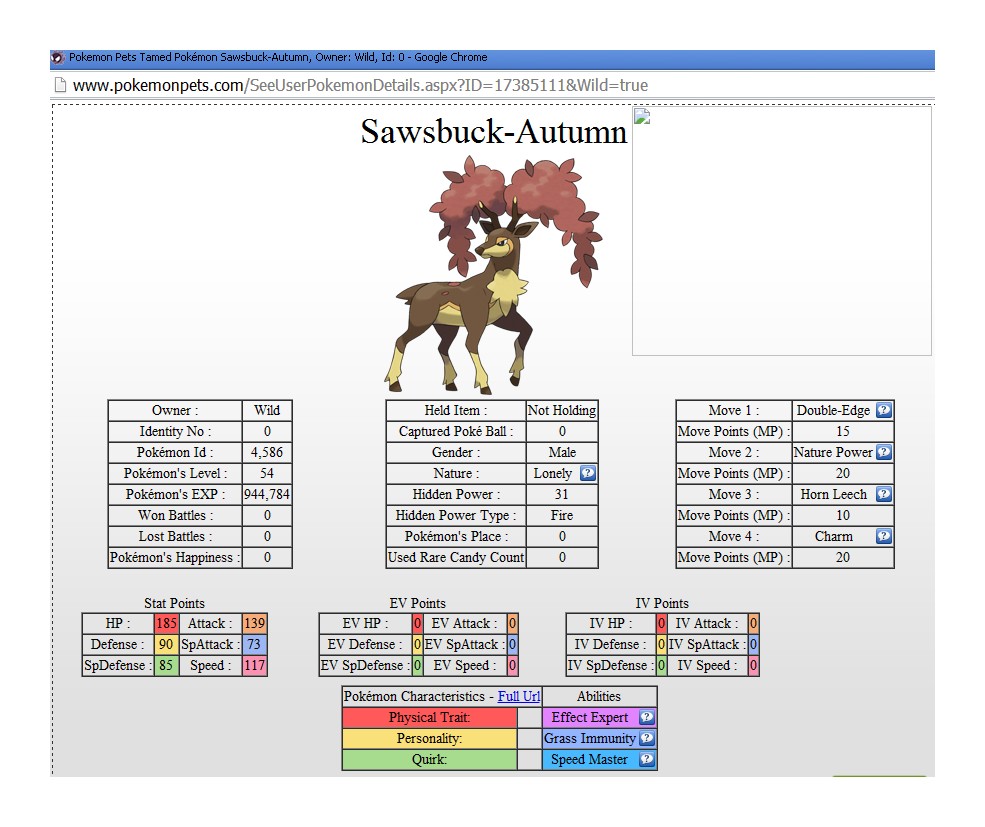Viewport: 985px width, 827px height.
Task: Click help icon next to Double-Edge move
Action: (x=883, y=410)
